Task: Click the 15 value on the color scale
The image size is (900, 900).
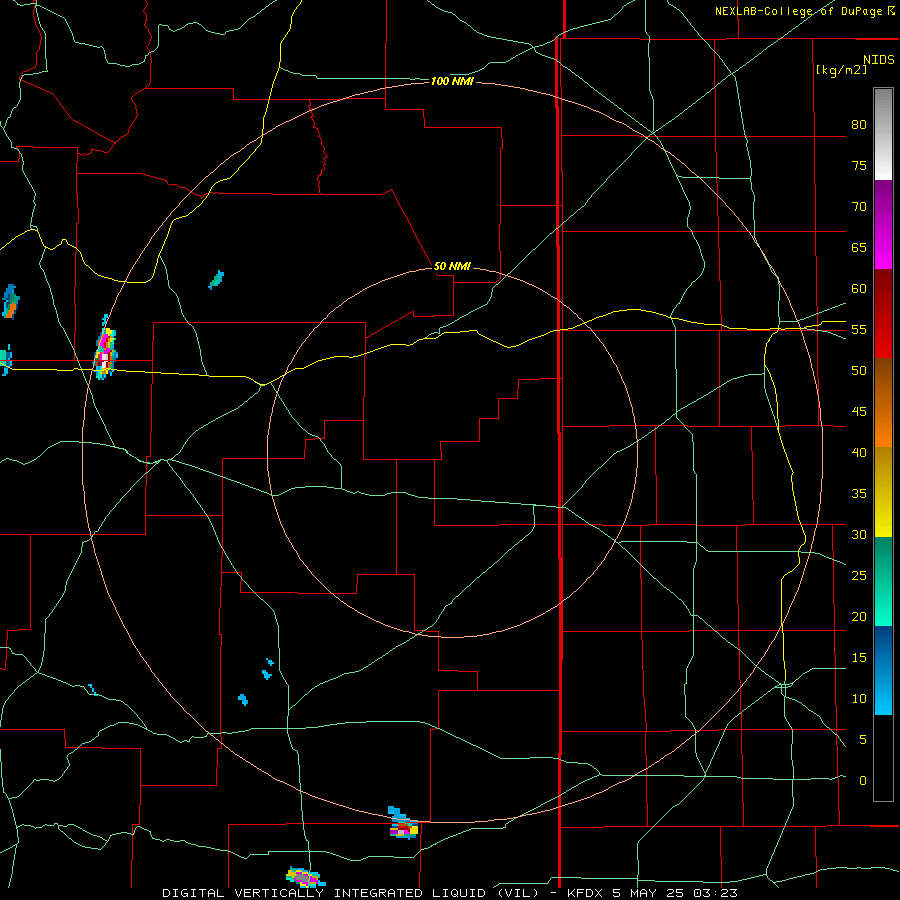Action: pyautogui.click(x=859, y=658)
